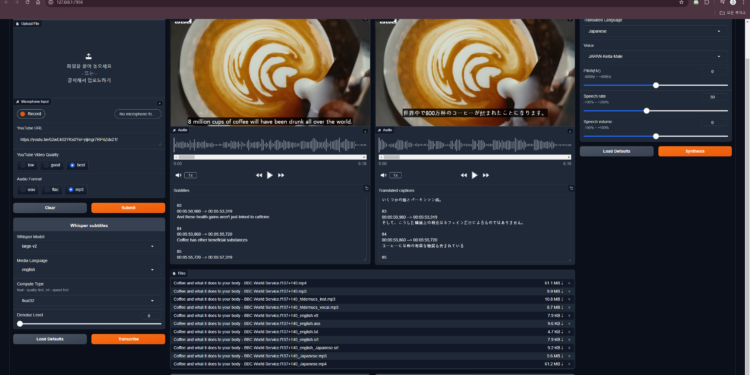
Task: Play the translated audio track
Action: (474, 175)
